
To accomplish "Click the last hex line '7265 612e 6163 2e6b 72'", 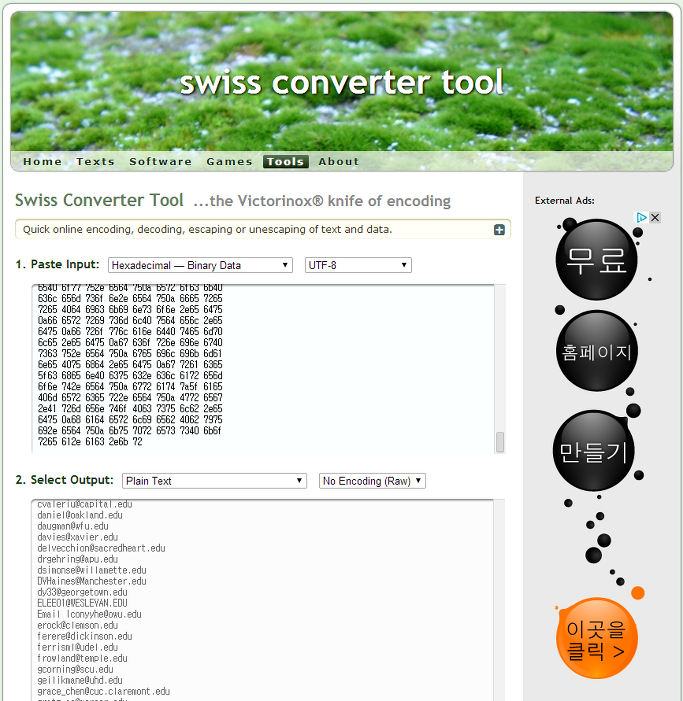I will (x=90, y=442).
